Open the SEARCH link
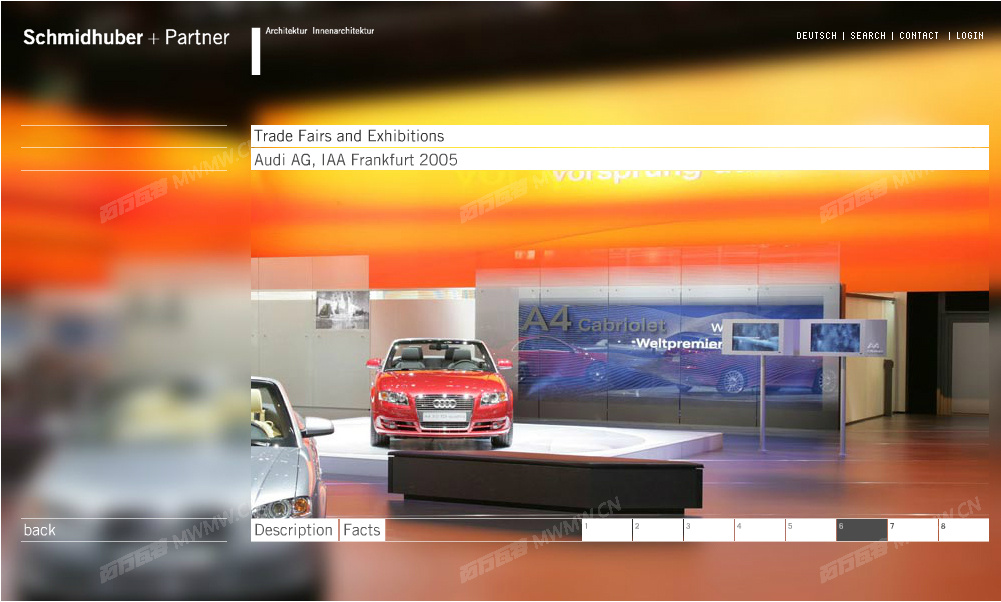Viewport: 1001px width, 602px height. pos(868,36)
